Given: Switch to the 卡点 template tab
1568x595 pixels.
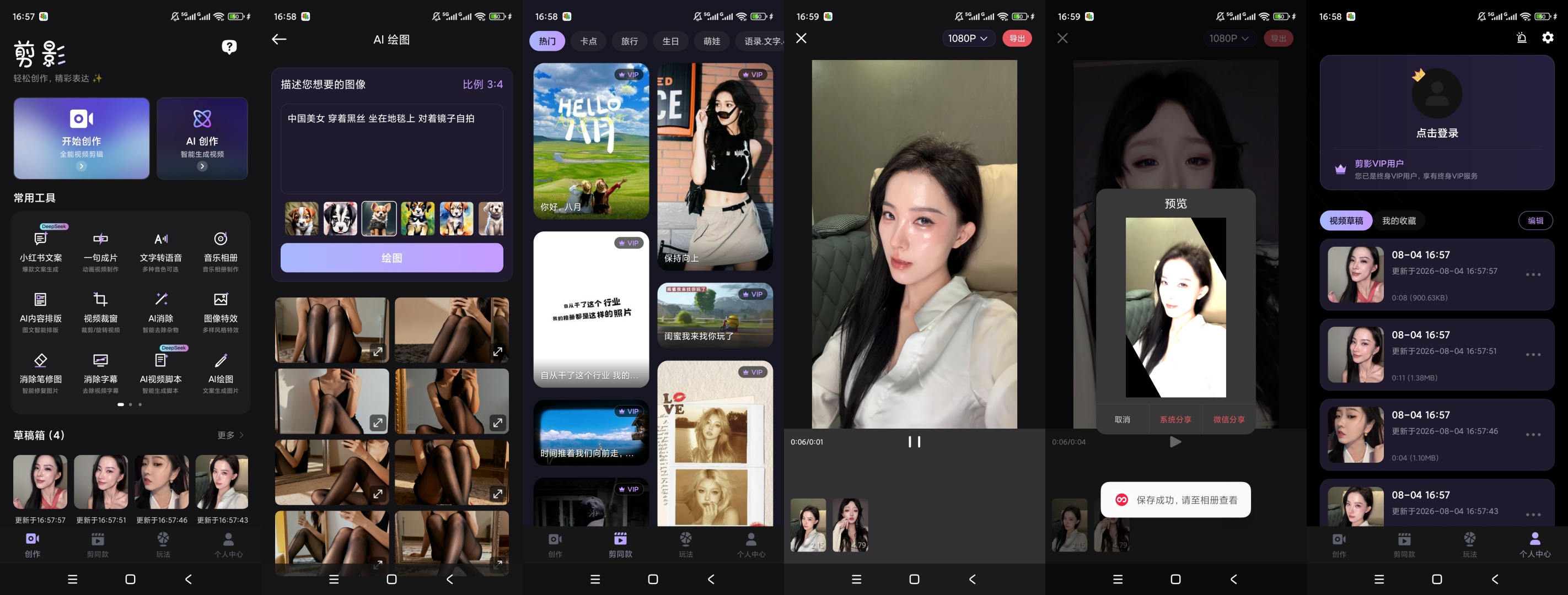Looking at the screenshot, I should (588, 41).
